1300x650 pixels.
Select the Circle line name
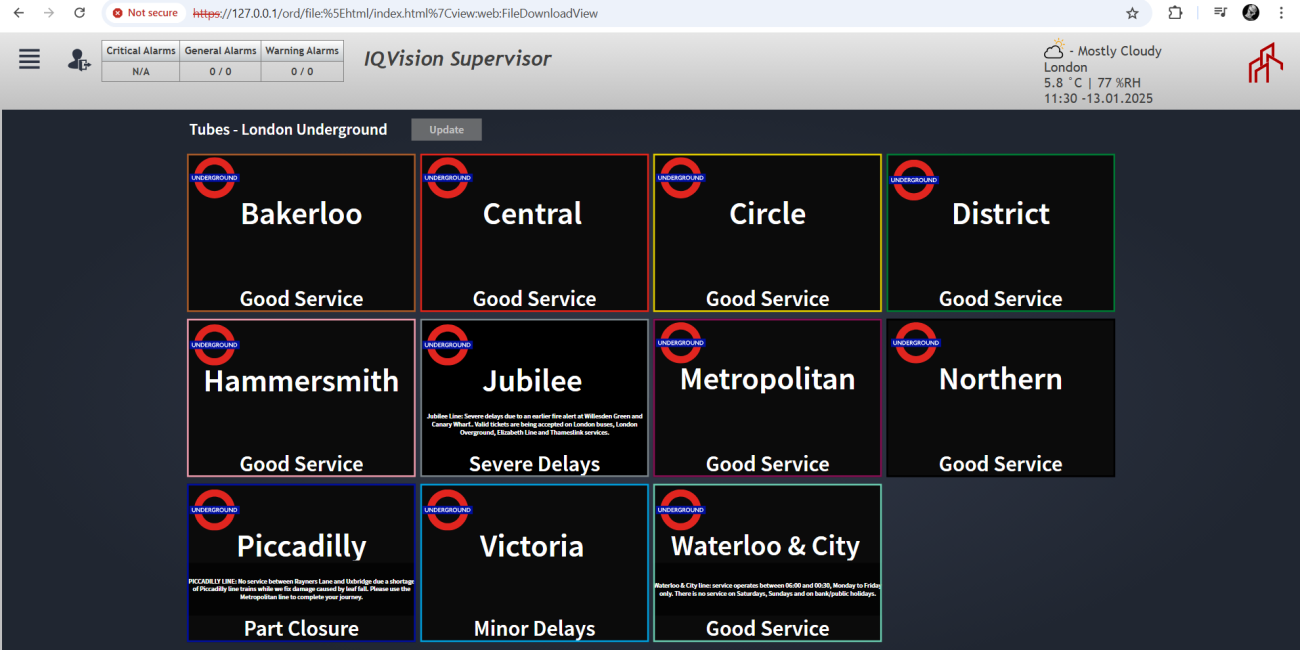[x=767, y=214]
